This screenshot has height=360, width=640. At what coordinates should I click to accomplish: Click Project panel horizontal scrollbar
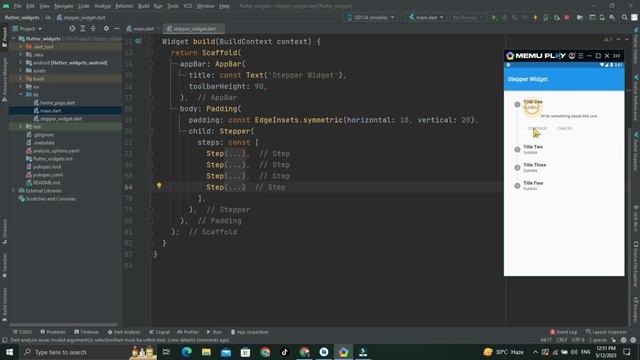(63, 324)
